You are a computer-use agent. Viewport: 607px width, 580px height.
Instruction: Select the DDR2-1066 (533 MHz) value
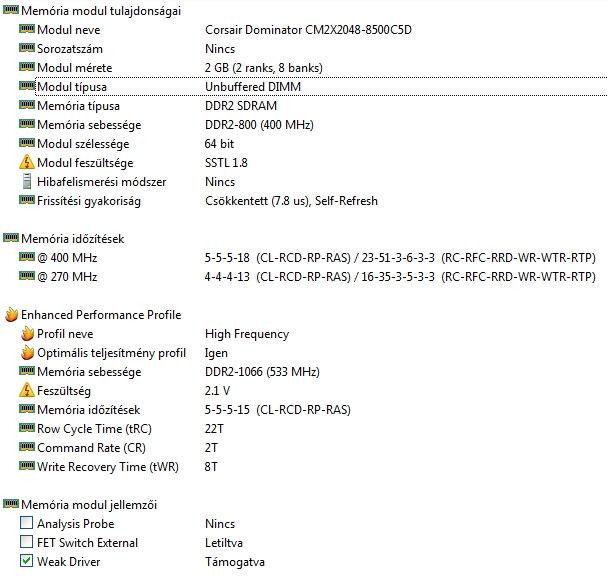pyautogui.click(x=262, y=372)
